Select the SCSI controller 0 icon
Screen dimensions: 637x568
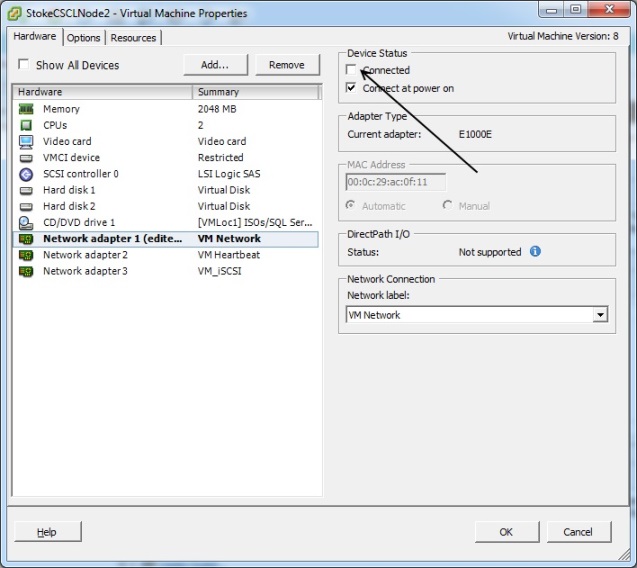point(26,174)
